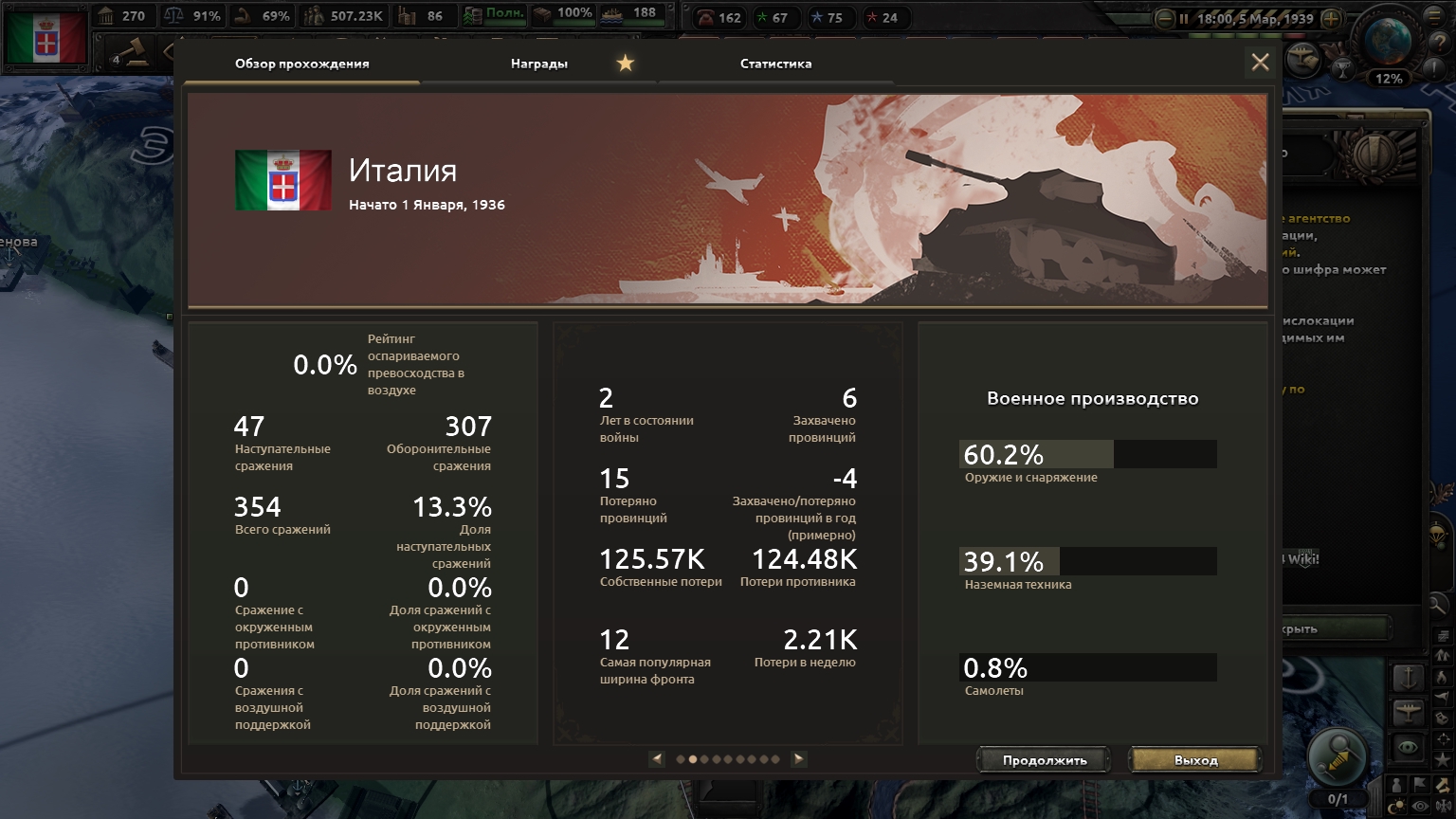Click the command power counter 162
The height and width of the screenshot is (819, 1456).
coord(719,17)
